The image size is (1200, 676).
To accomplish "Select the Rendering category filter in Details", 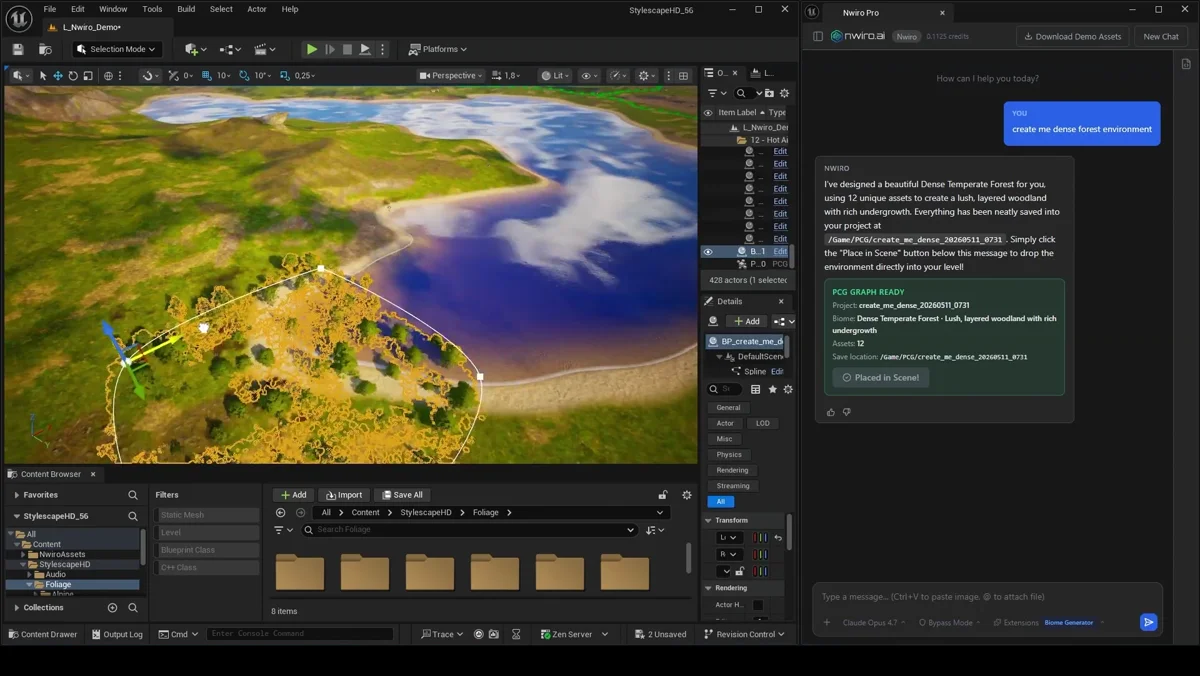I will click(732, 470).
